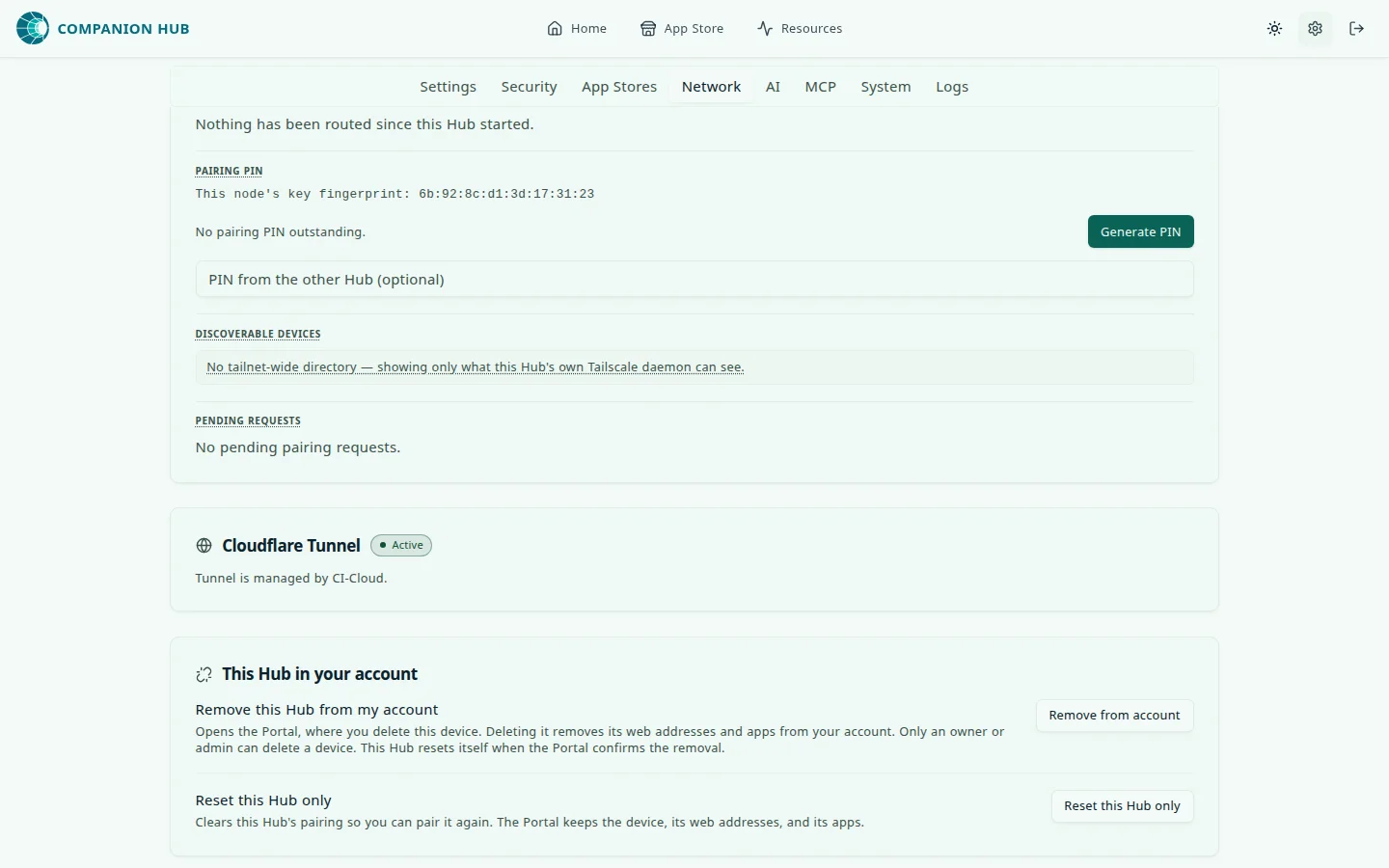Click the PENDING REQUESTS heading
The height and width of the screenshot is (868, 1389).
[x=248, y=420]
